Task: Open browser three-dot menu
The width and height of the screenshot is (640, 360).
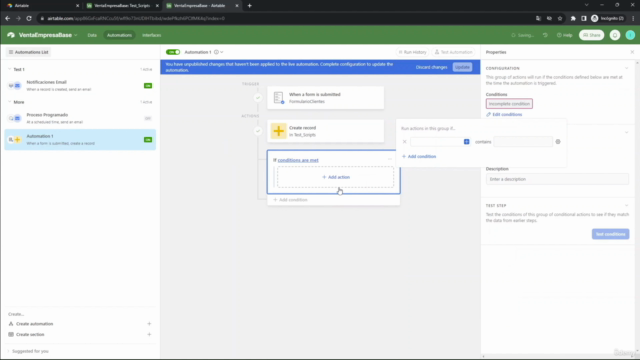Action: point(633,18)
